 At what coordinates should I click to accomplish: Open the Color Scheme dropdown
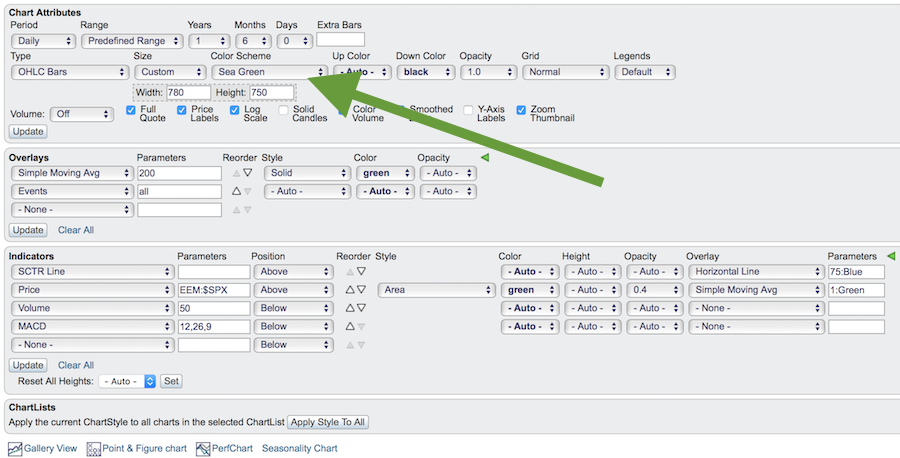pos(270,72)
